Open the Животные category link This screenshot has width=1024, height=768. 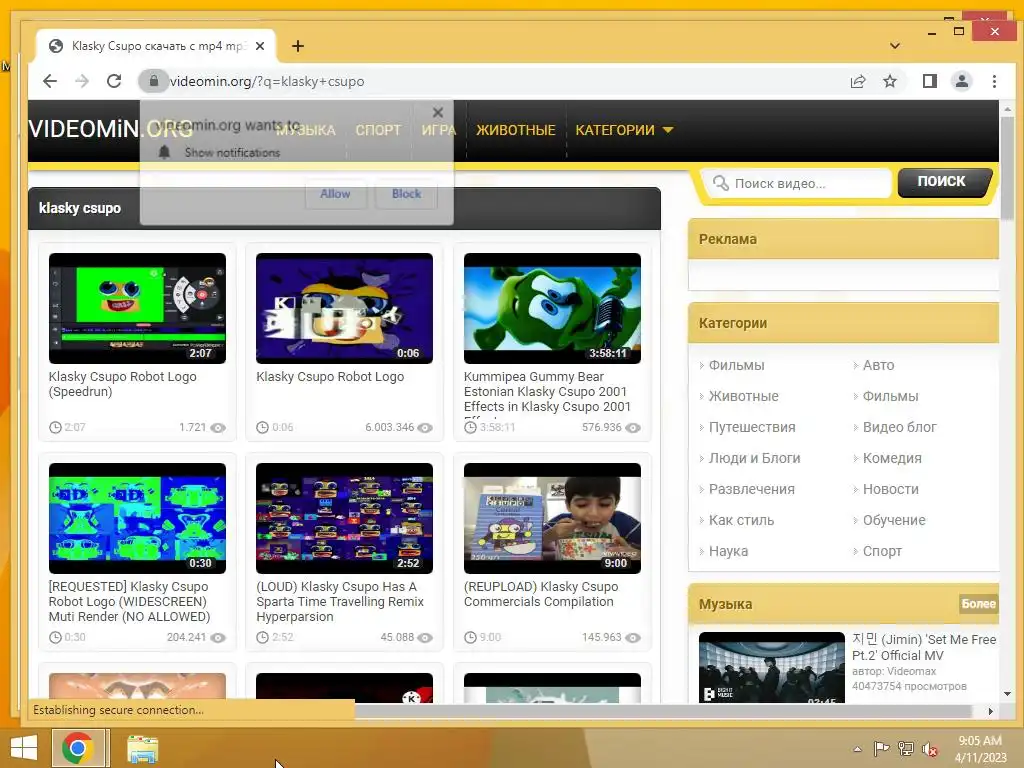743,396
